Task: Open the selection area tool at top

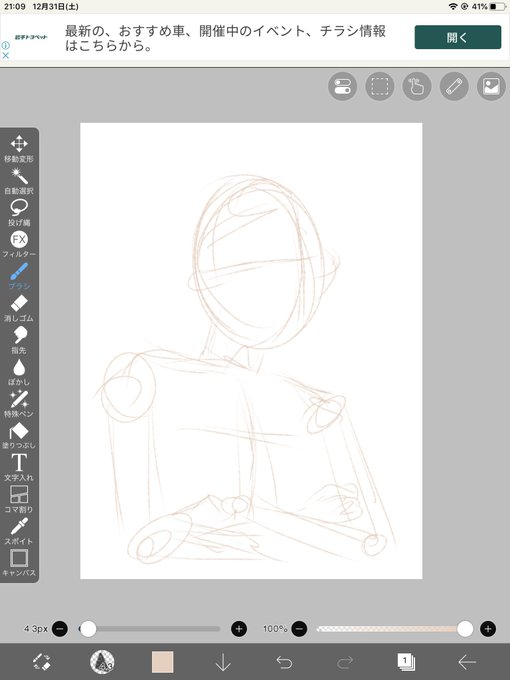Action: pyautogui.click(x=380, y=86)
